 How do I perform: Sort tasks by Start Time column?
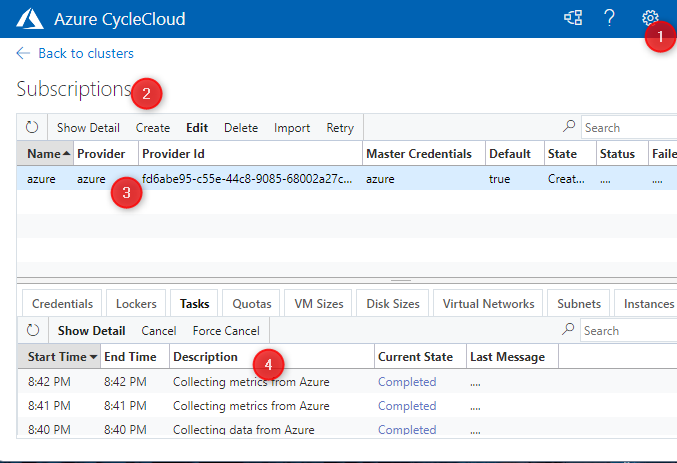point(57,357)
